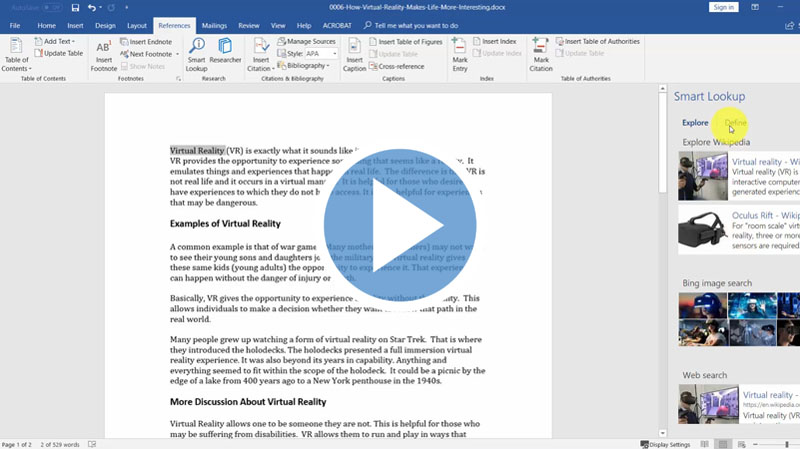The height and width of the screenshot is (449, 800).
Task: Open the Layout ribbon tab
Action: click(x=137, y=25)
